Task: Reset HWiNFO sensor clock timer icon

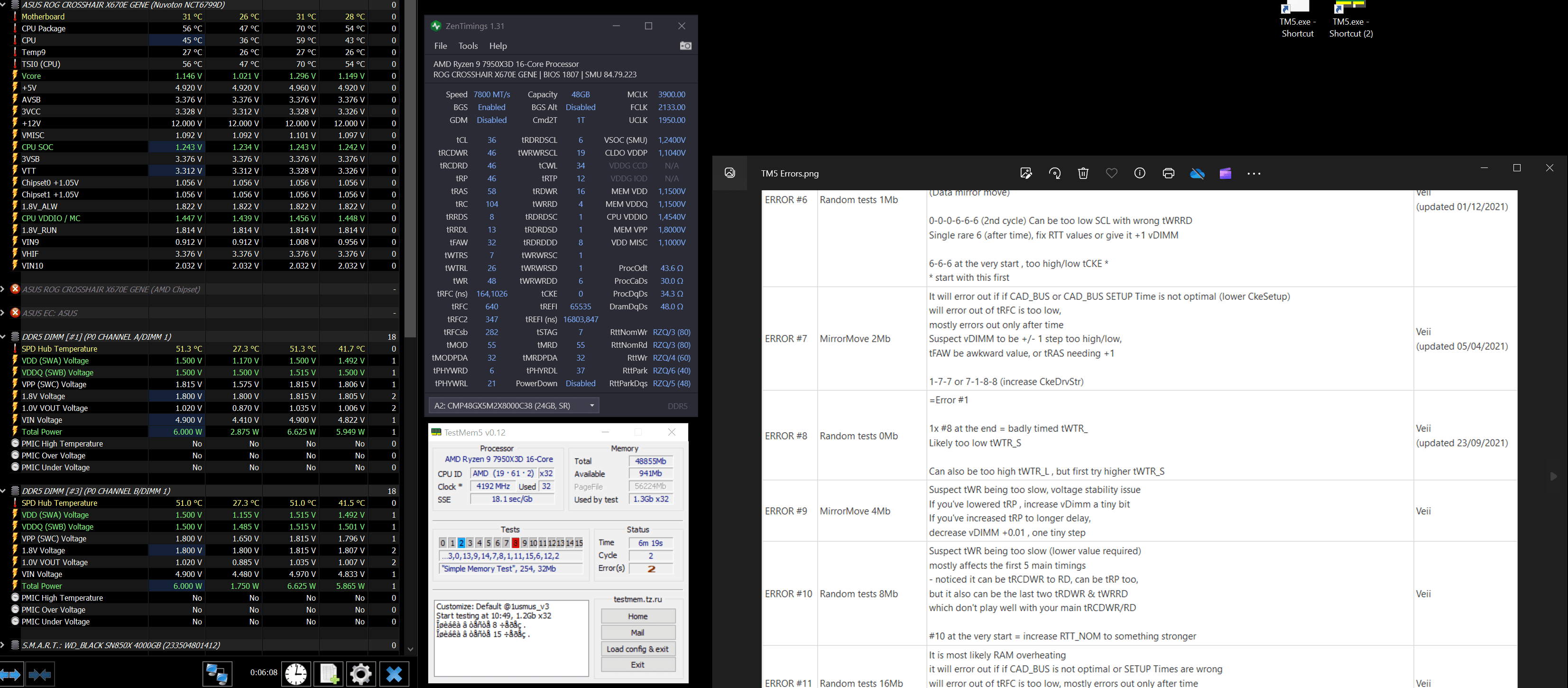Action: coord(296,674)
